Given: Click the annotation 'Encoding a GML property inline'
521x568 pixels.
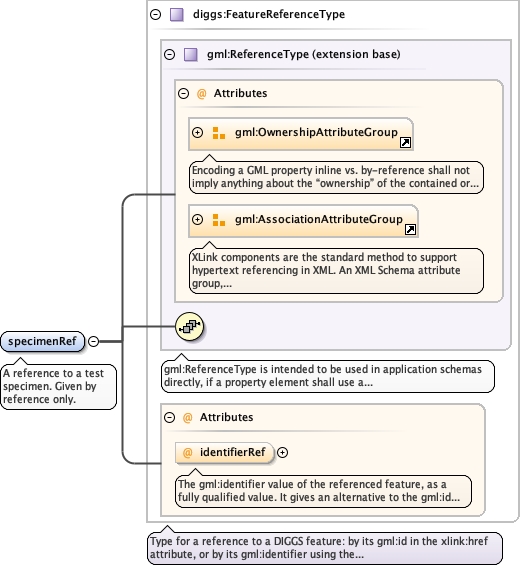Looking at the screenshot, I should click(x=336, y=177).
